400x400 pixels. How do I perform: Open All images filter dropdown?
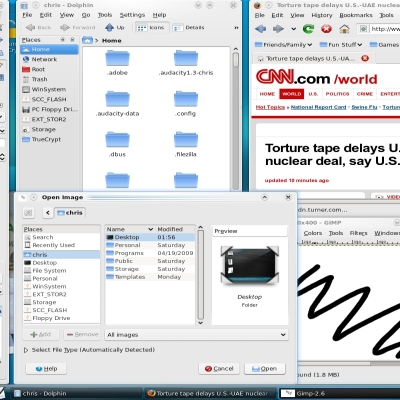click(196, 335)
